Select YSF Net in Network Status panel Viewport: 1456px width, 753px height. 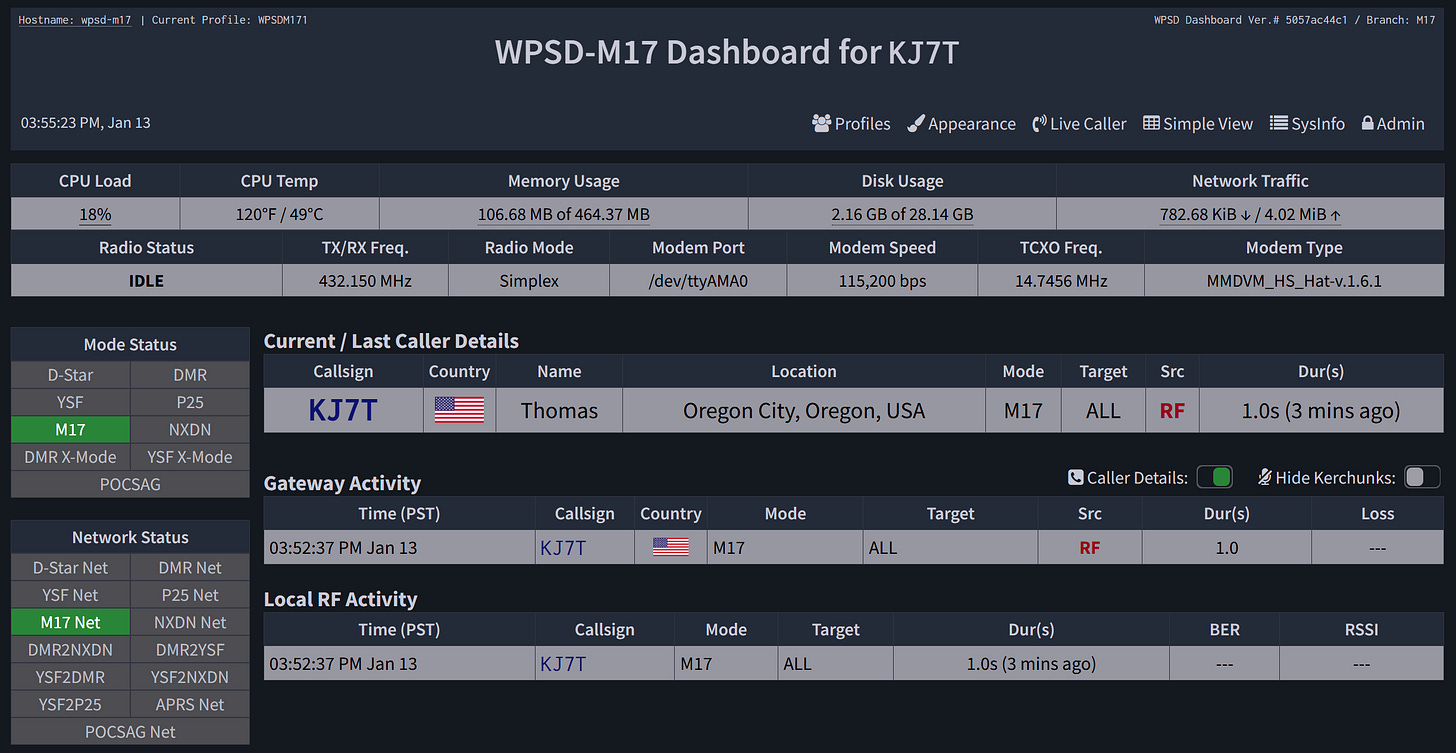tap(70, 594)
